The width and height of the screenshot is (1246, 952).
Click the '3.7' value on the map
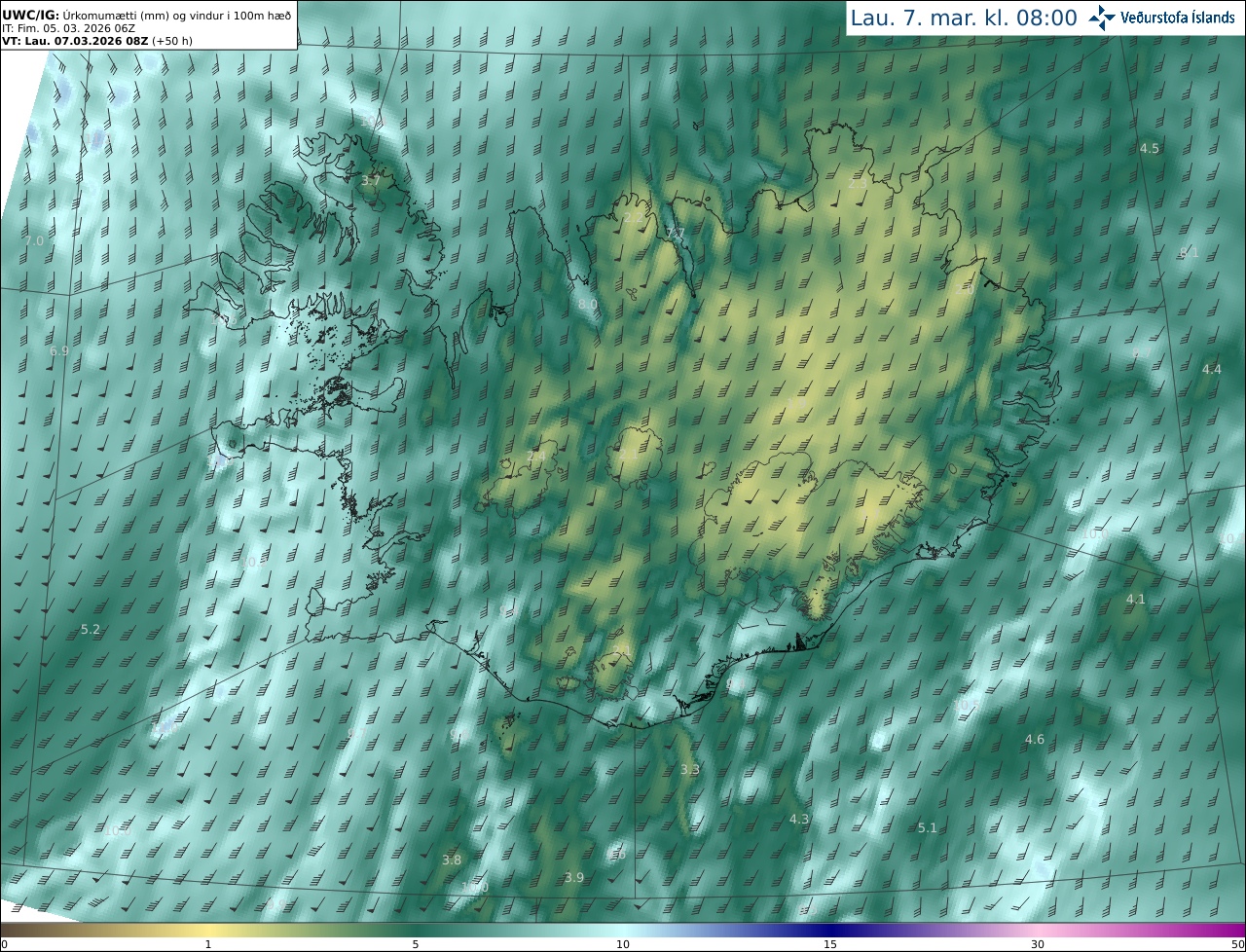coord(371,181)
